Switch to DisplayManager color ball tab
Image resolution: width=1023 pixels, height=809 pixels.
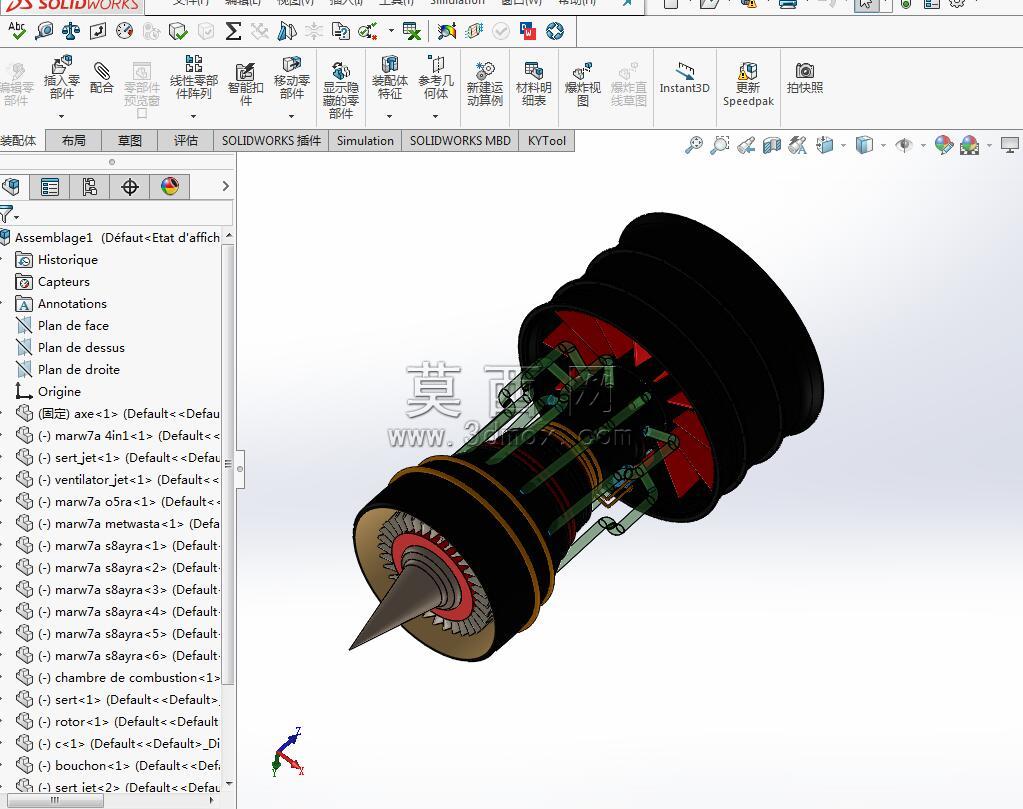[170, 187]
